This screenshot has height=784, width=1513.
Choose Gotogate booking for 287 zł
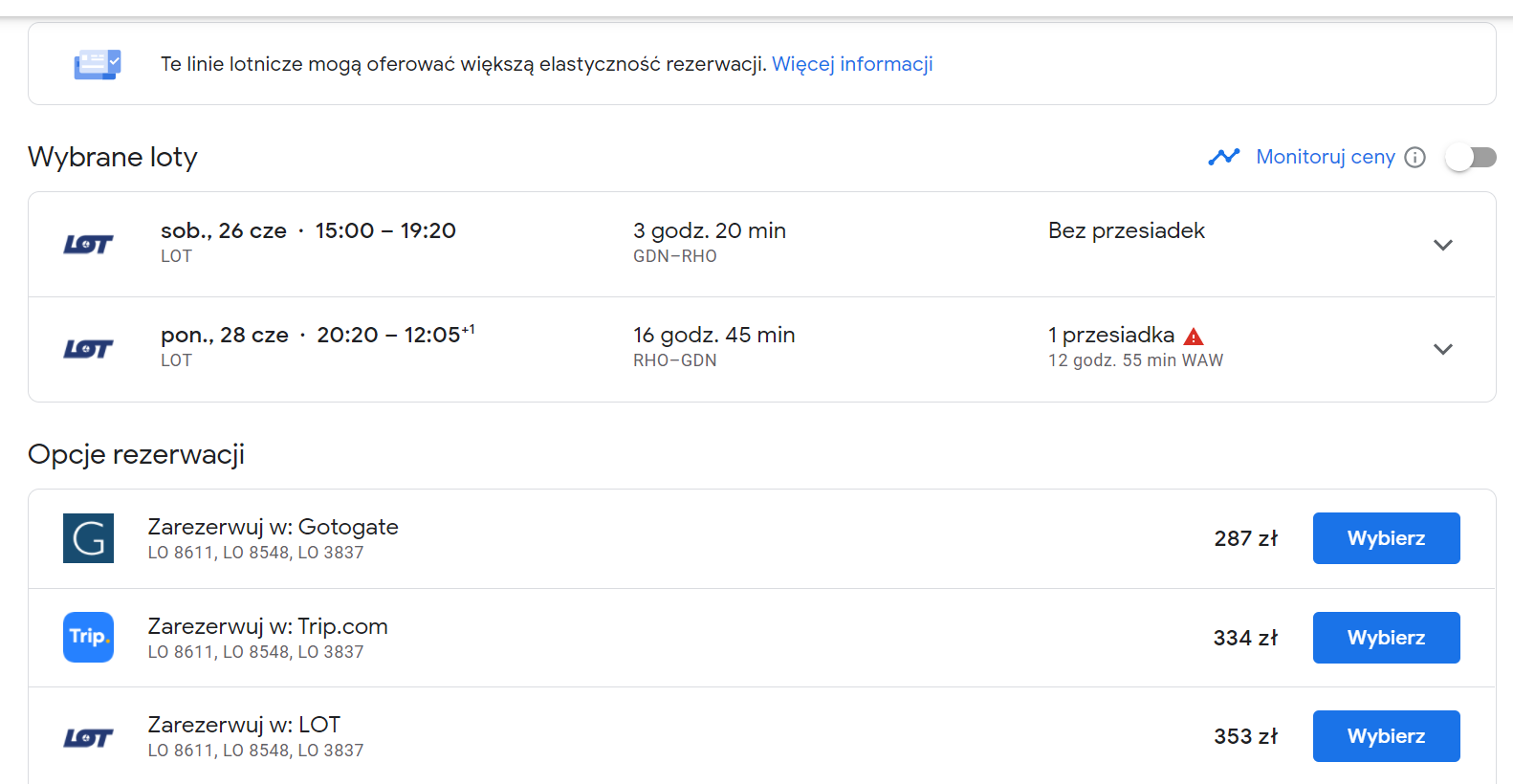pyautogui.click(x=1386, y=538)
